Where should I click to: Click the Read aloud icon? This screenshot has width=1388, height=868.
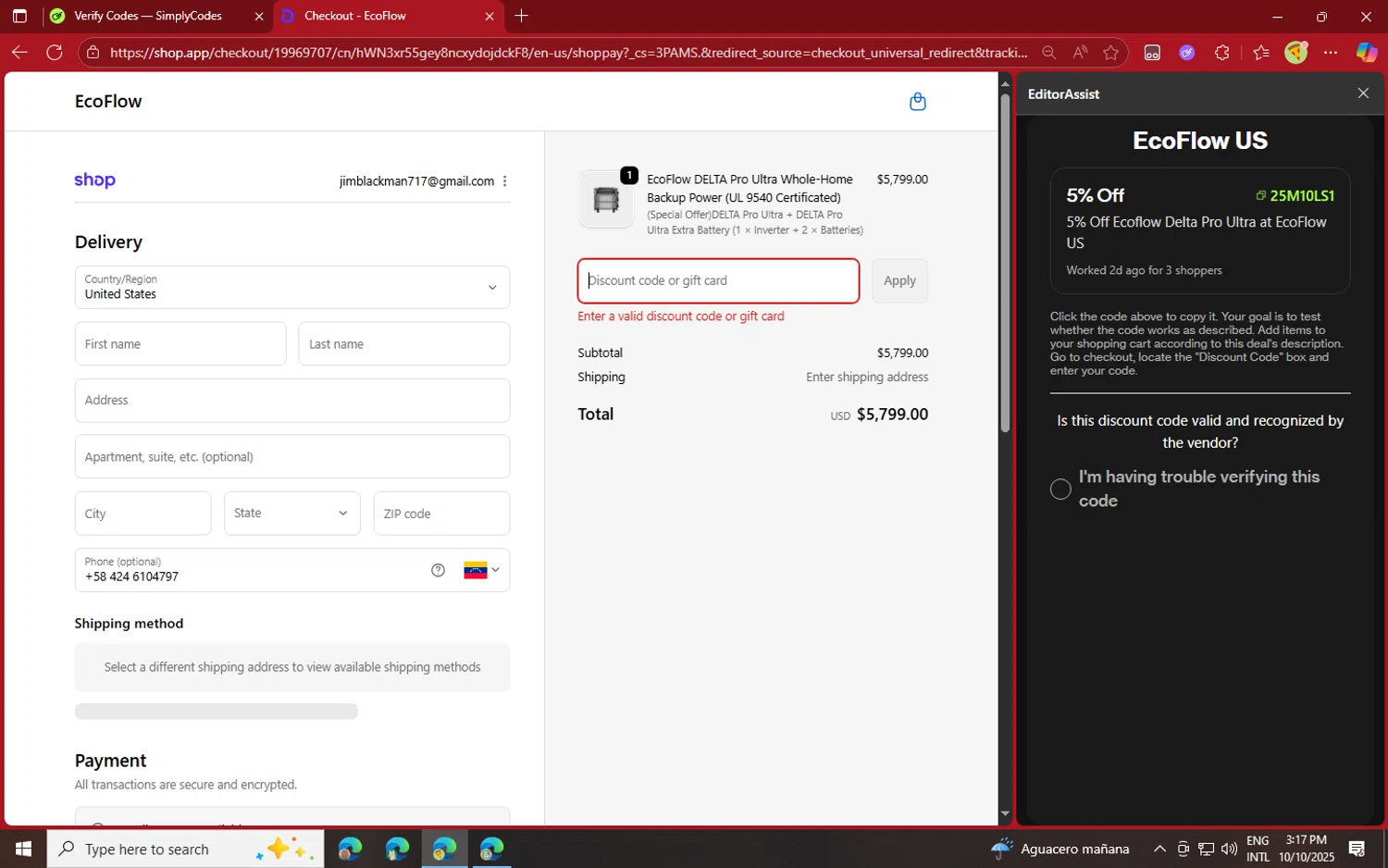pos(1080,53)
